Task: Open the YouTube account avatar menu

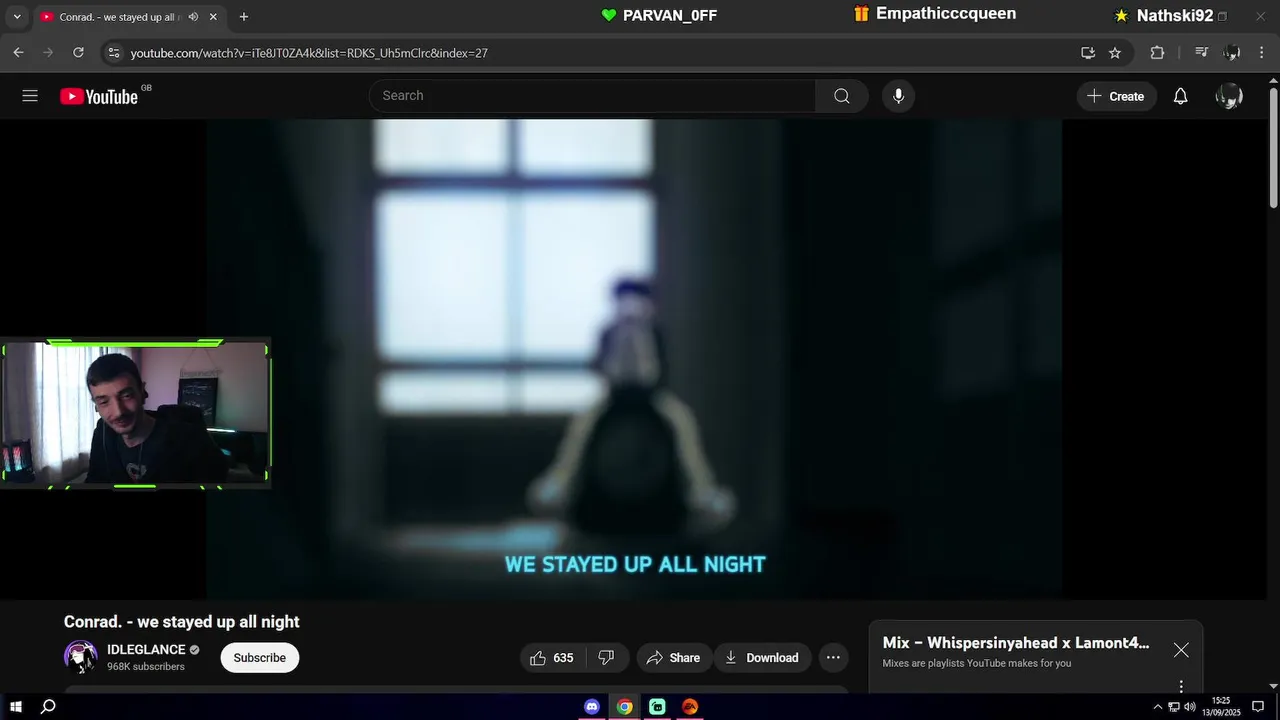Action: [x=1228, y=96]
